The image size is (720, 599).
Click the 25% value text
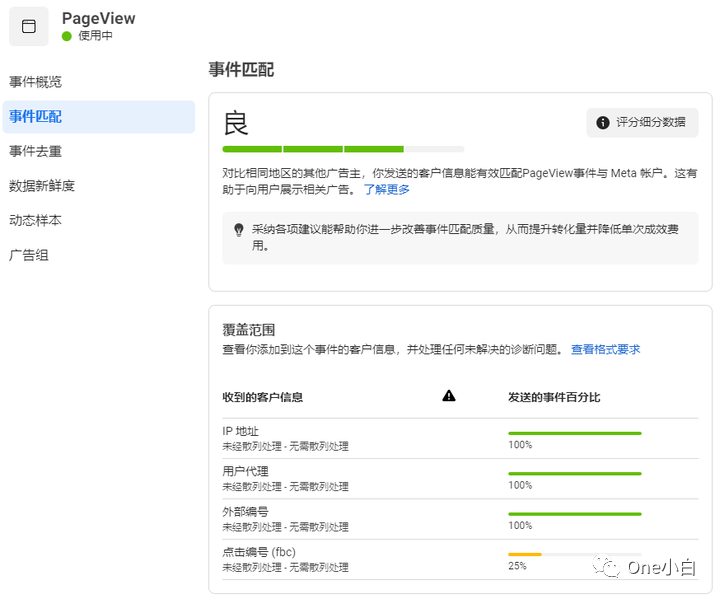pyautogui.click(x=518, y=566)
